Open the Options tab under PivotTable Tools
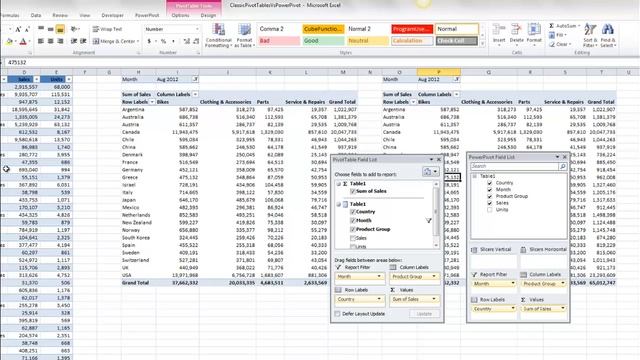This screenshot has height=360, width=640. pos(180,15)
